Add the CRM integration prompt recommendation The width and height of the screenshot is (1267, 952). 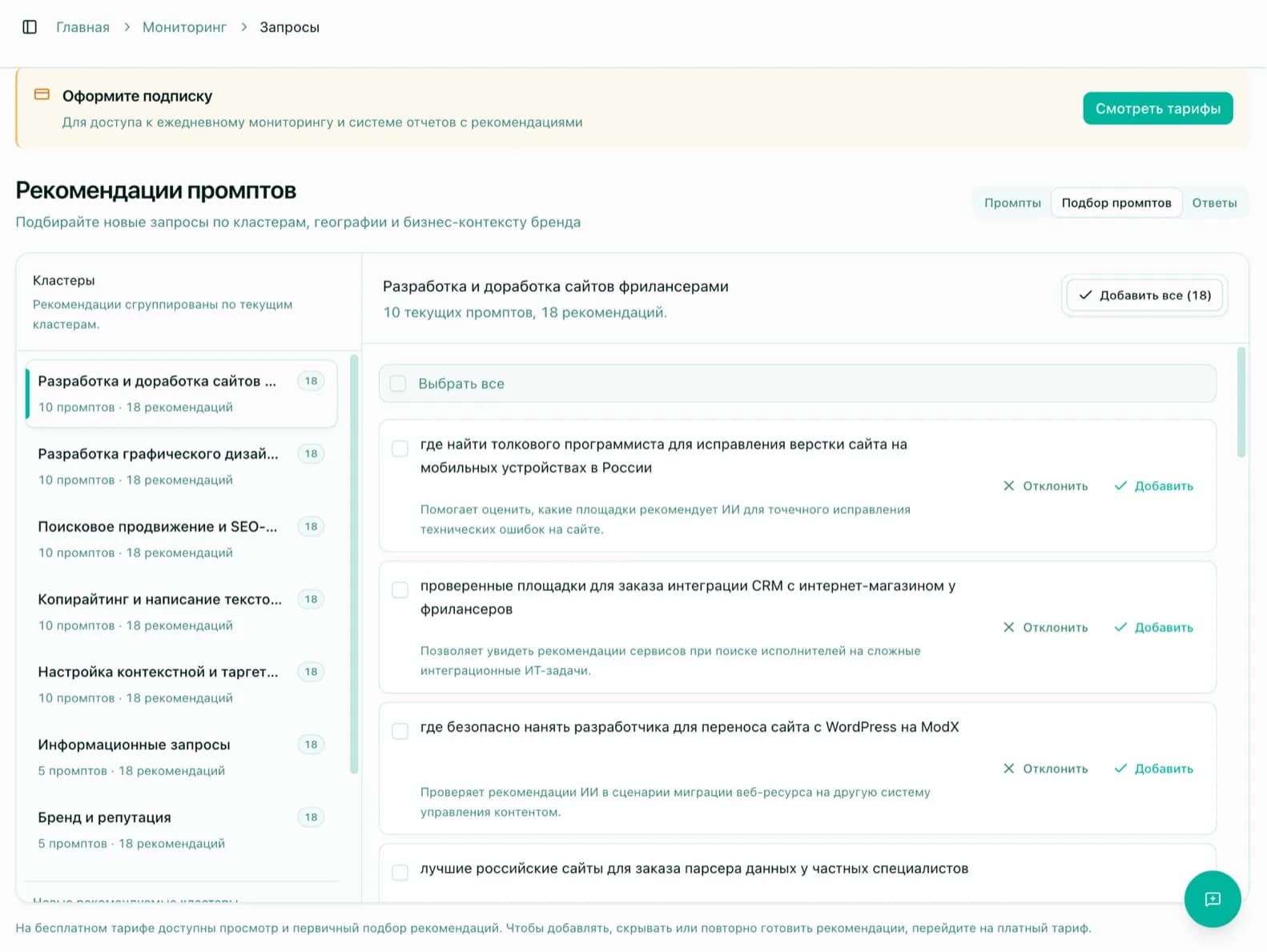[1153, 627]
